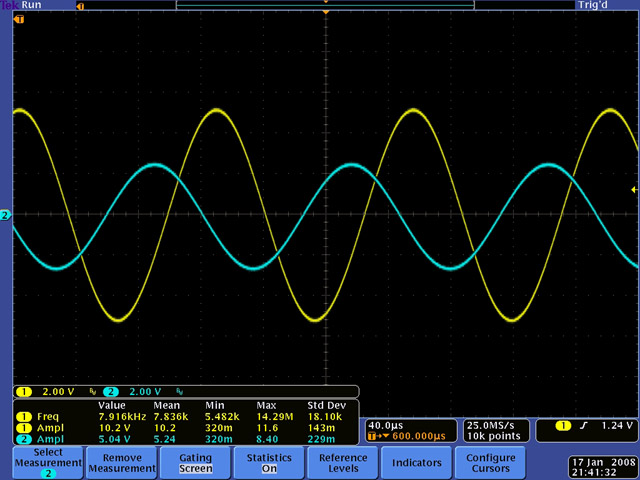Click the Tek Run acquisition status label
This screenshot has height=480, width=640.
click(x=20, y=5)
